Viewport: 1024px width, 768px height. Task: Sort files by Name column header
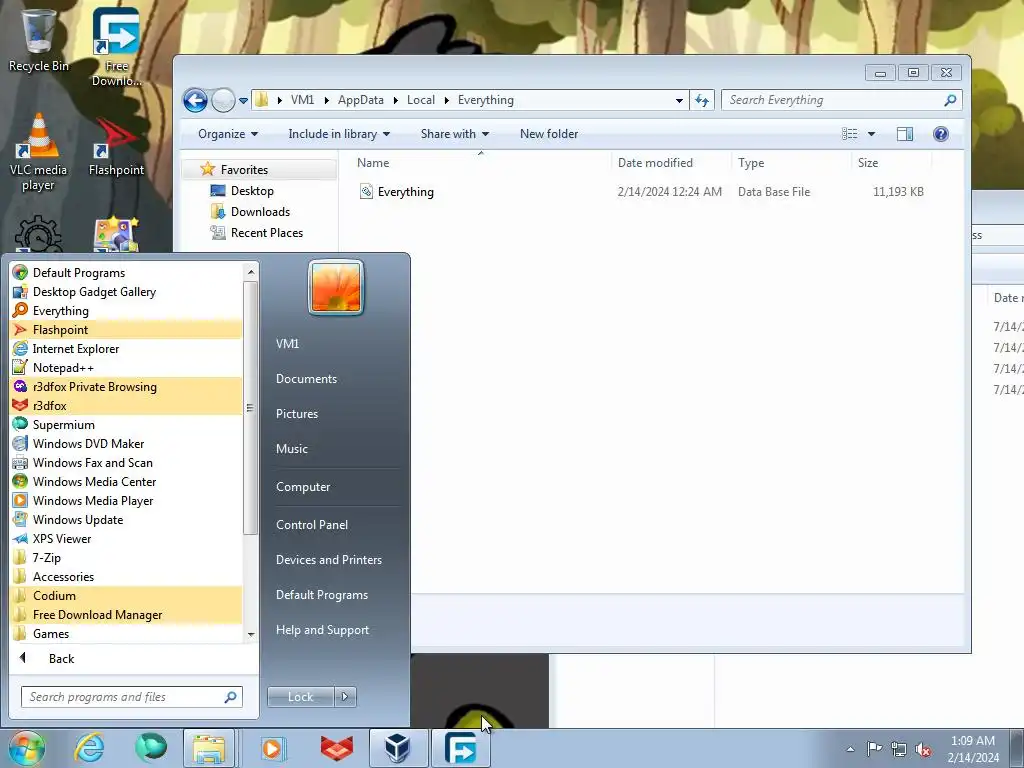pos(480,163)
